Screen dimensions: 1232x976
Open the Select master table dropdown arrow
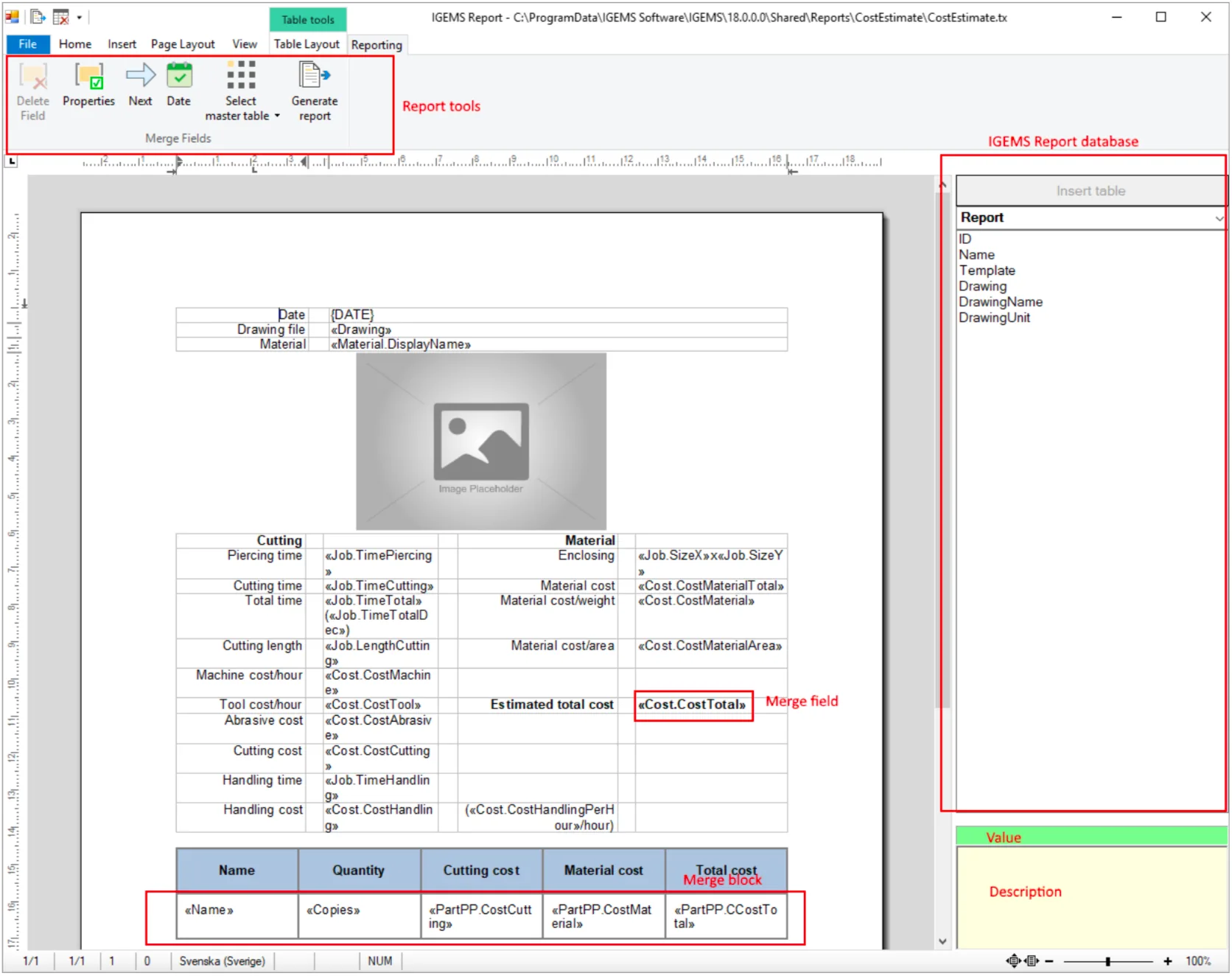[277, 116]
